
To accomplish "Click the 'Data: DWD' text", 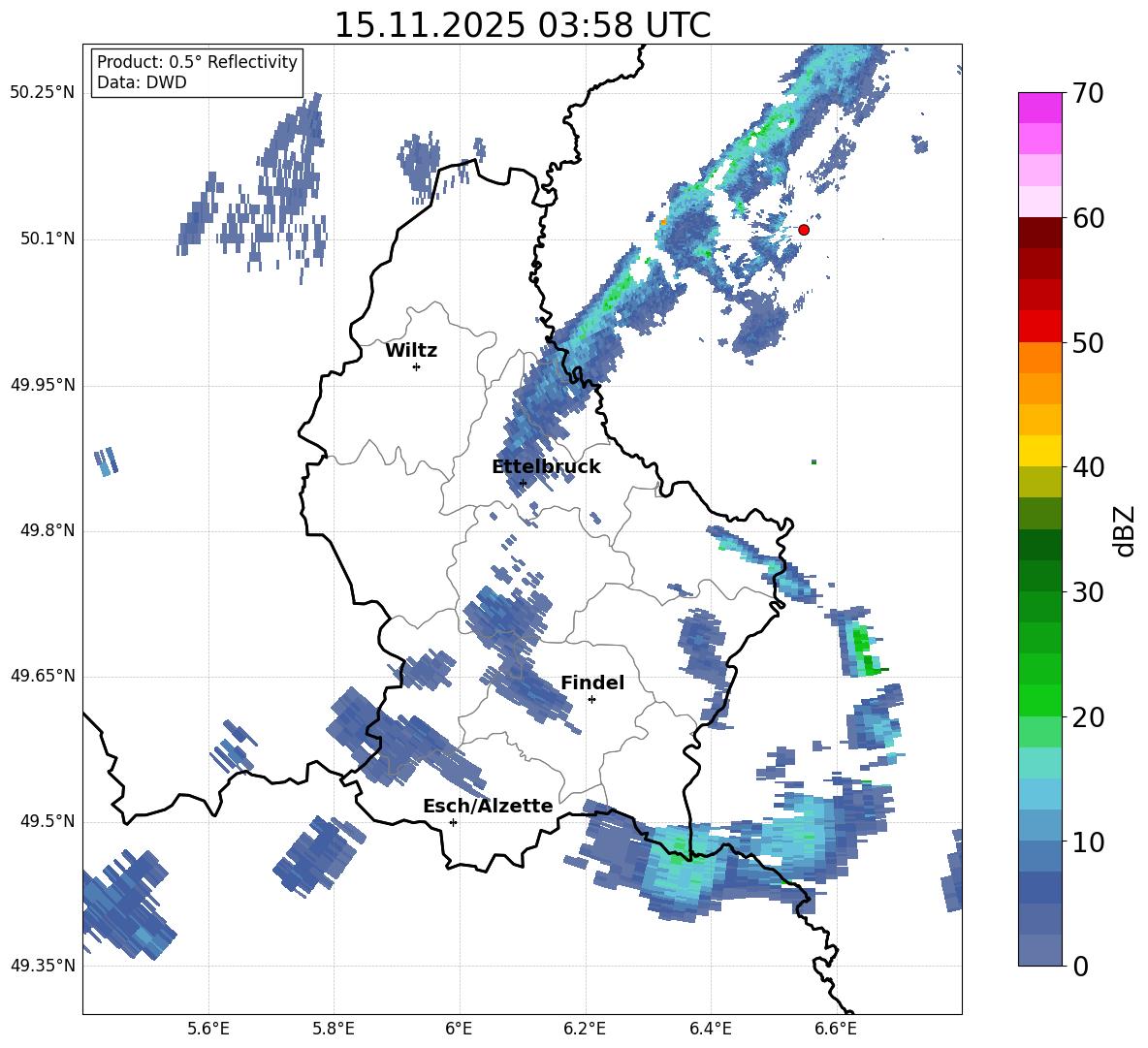I will point(142,82).
